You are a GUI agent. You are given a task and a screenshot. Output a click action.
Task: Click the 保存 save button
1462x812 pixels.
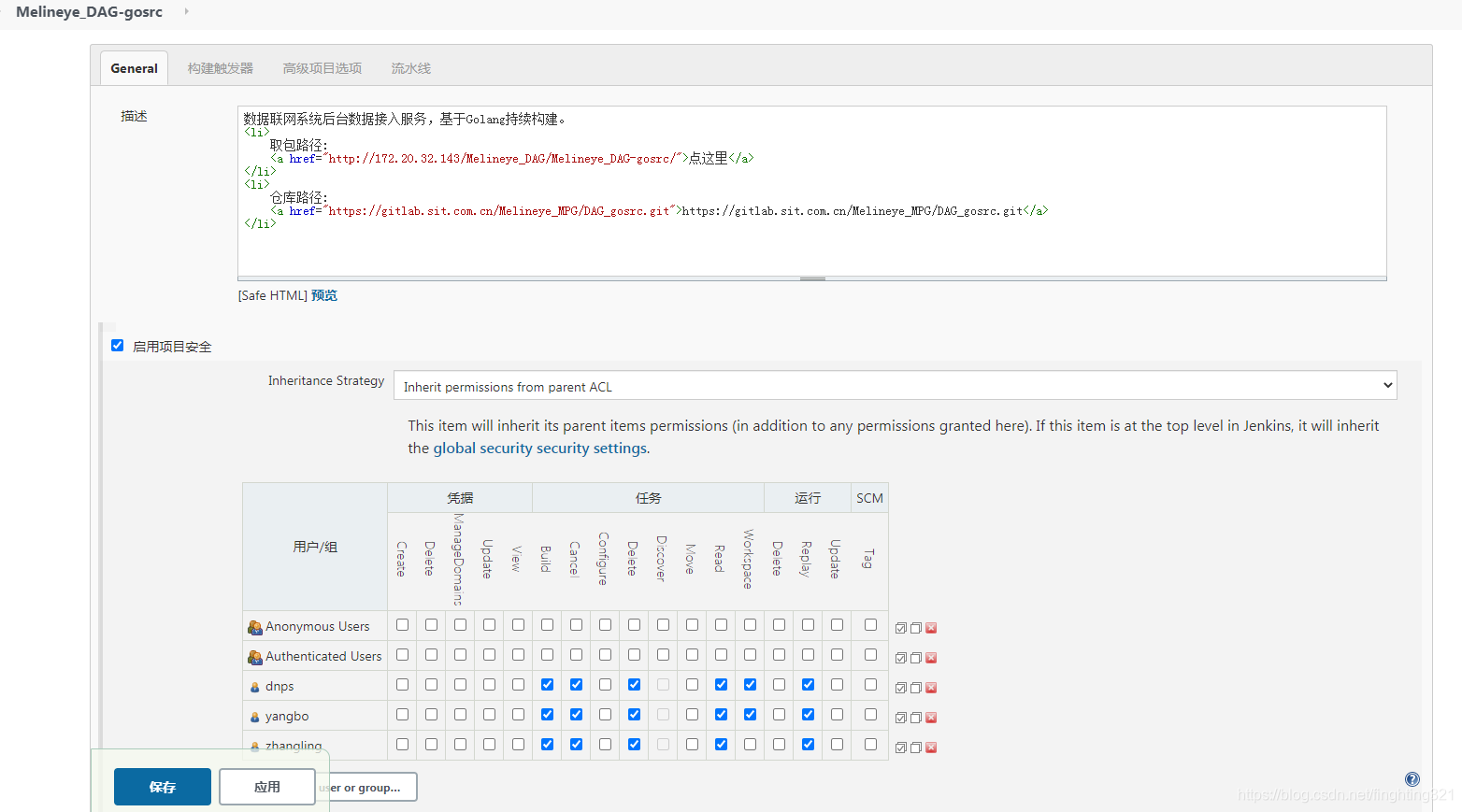163,787
